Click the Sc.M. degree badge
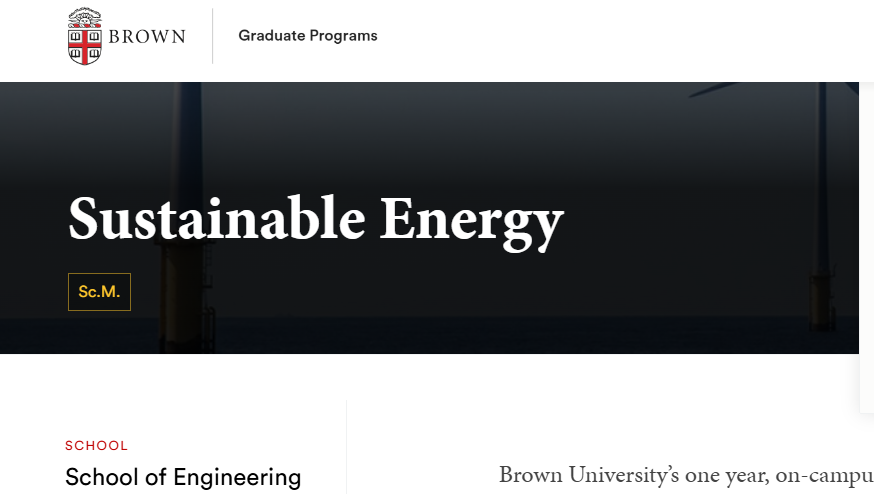This screenshot has width=874, height=494. point(99,292)
